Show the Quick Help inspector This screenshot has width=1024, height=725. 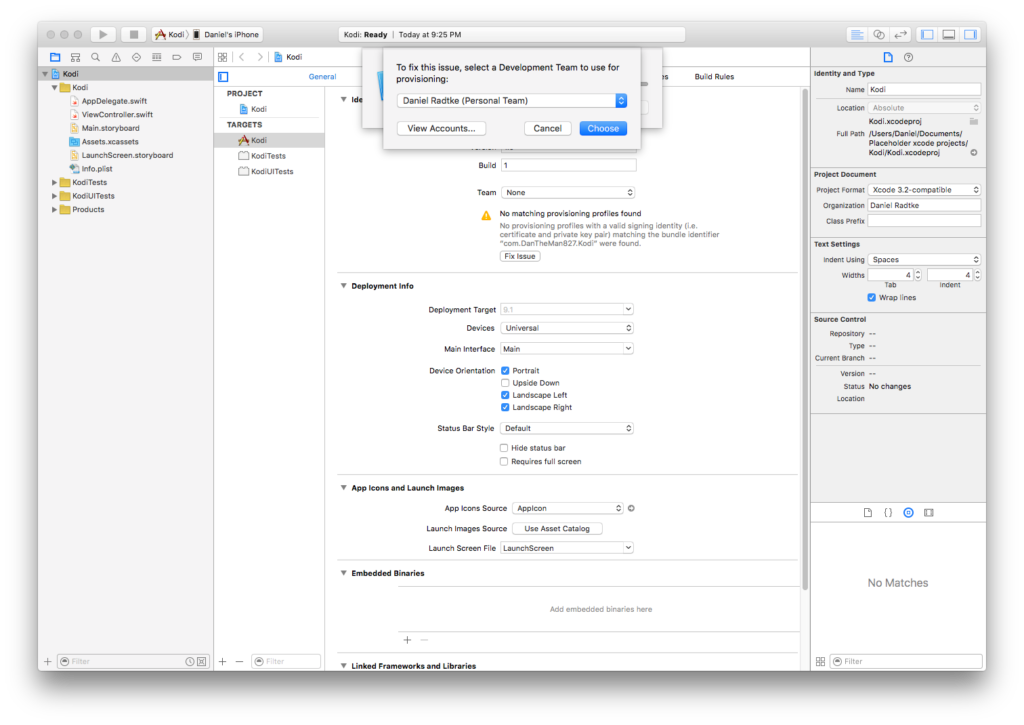[x=908, y=57]
